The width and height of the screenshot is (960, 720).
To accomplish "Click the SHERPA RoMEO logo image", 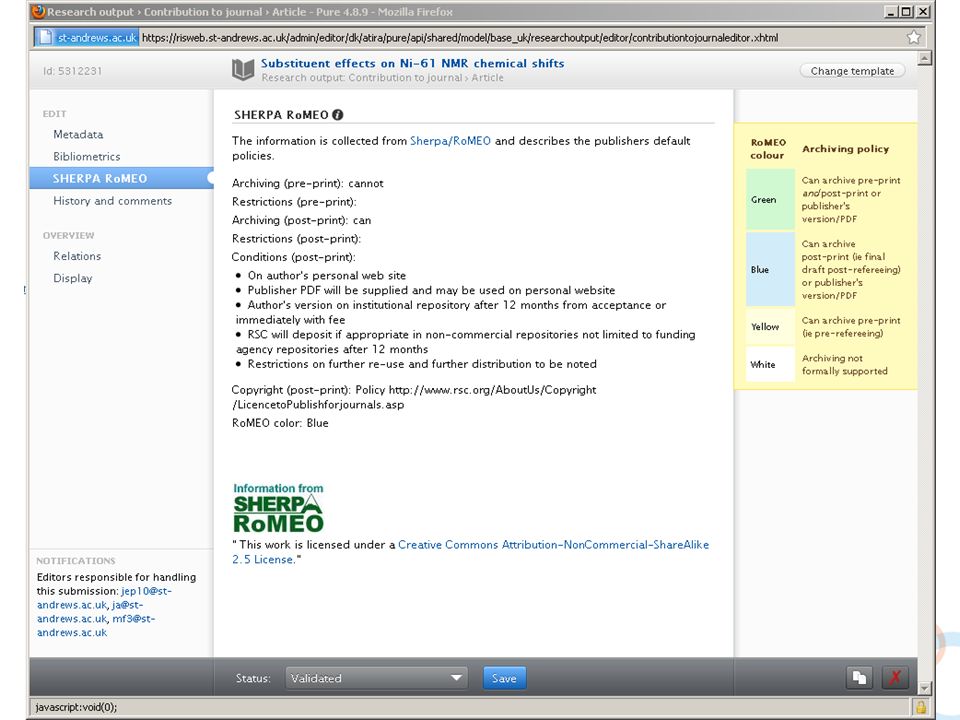I will click(x=278, y=508).
